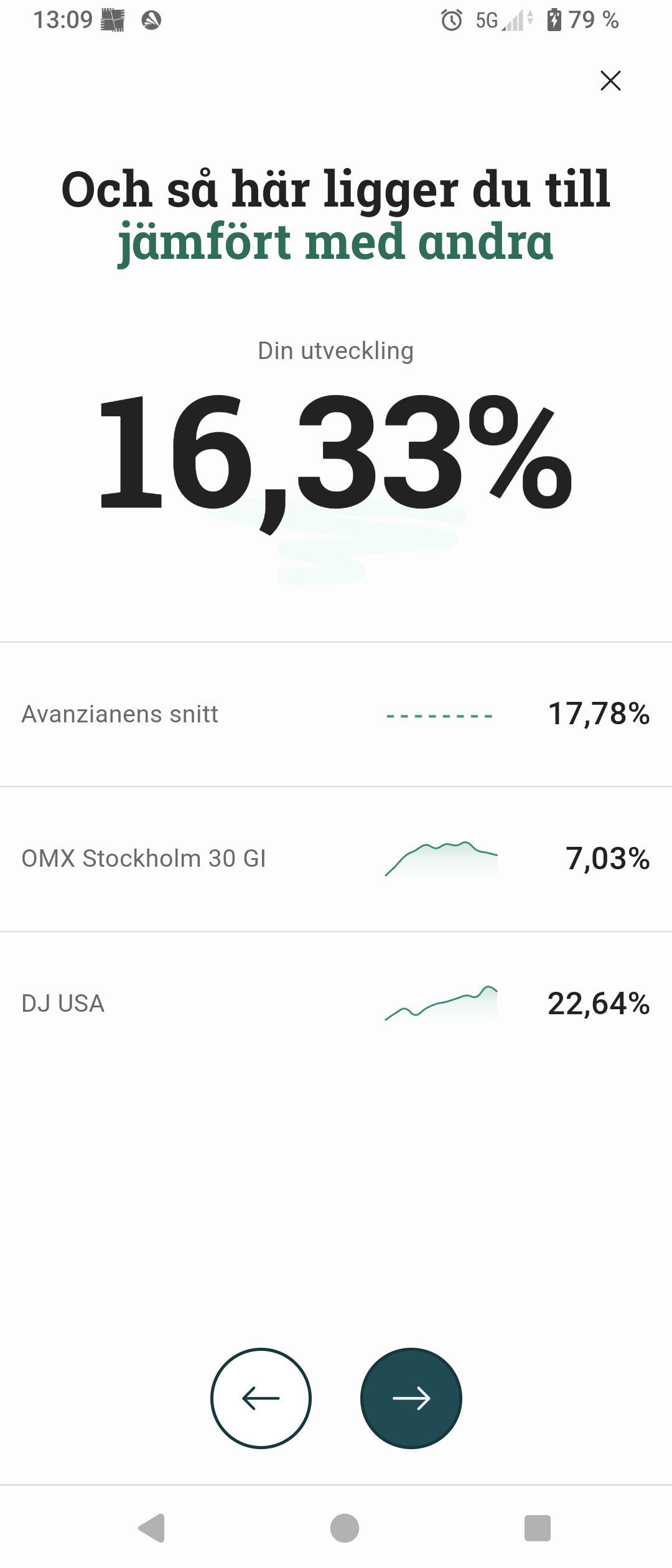Tap the 17,78% average value
Viewport: 672px width, 1568px height.
coord(599,714)
